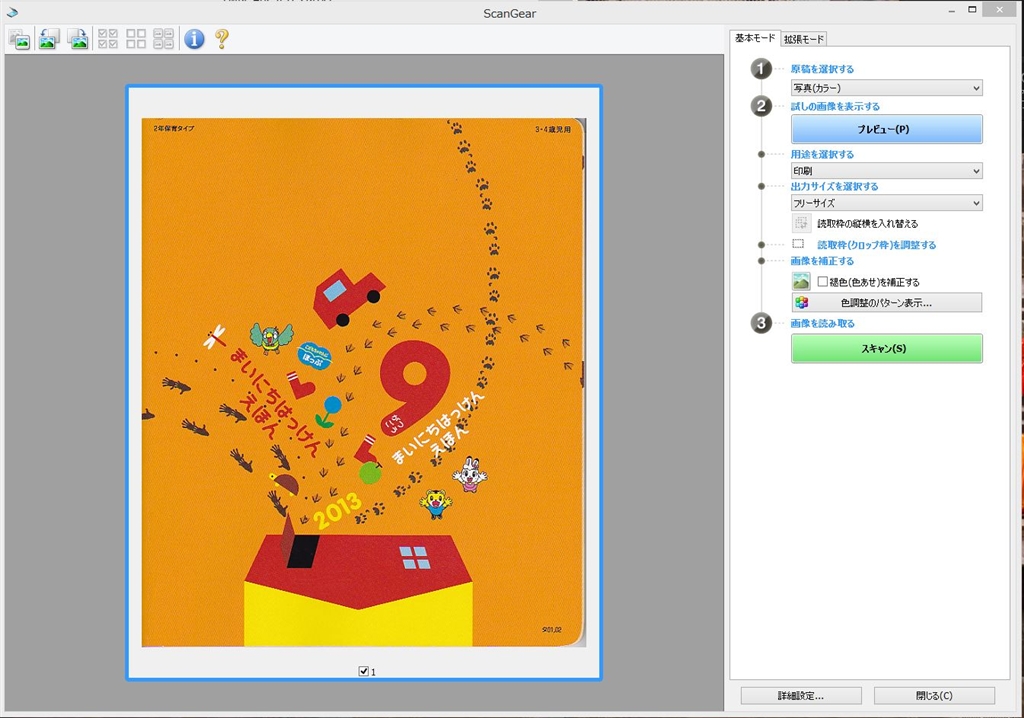Minimize the ScanGear window
The width and height of the screenshot is (1024, 718).
pos(952,10)
